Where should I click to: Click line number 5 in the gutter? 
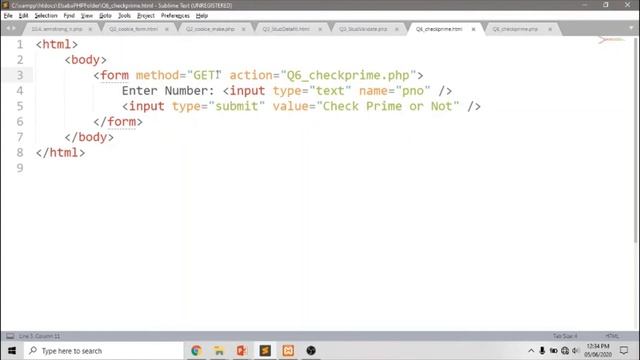tap(20, 106)
